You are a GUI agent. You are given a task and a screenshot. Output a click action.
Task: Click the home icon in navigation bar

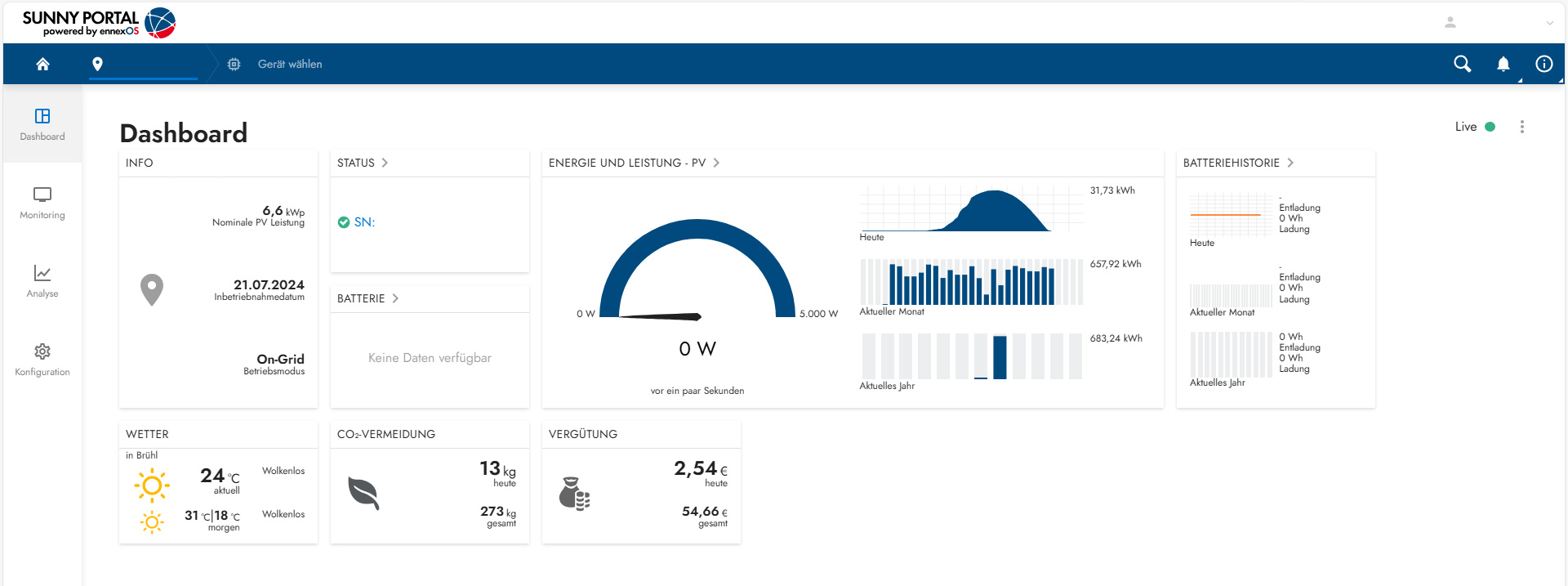coord(42,64)
